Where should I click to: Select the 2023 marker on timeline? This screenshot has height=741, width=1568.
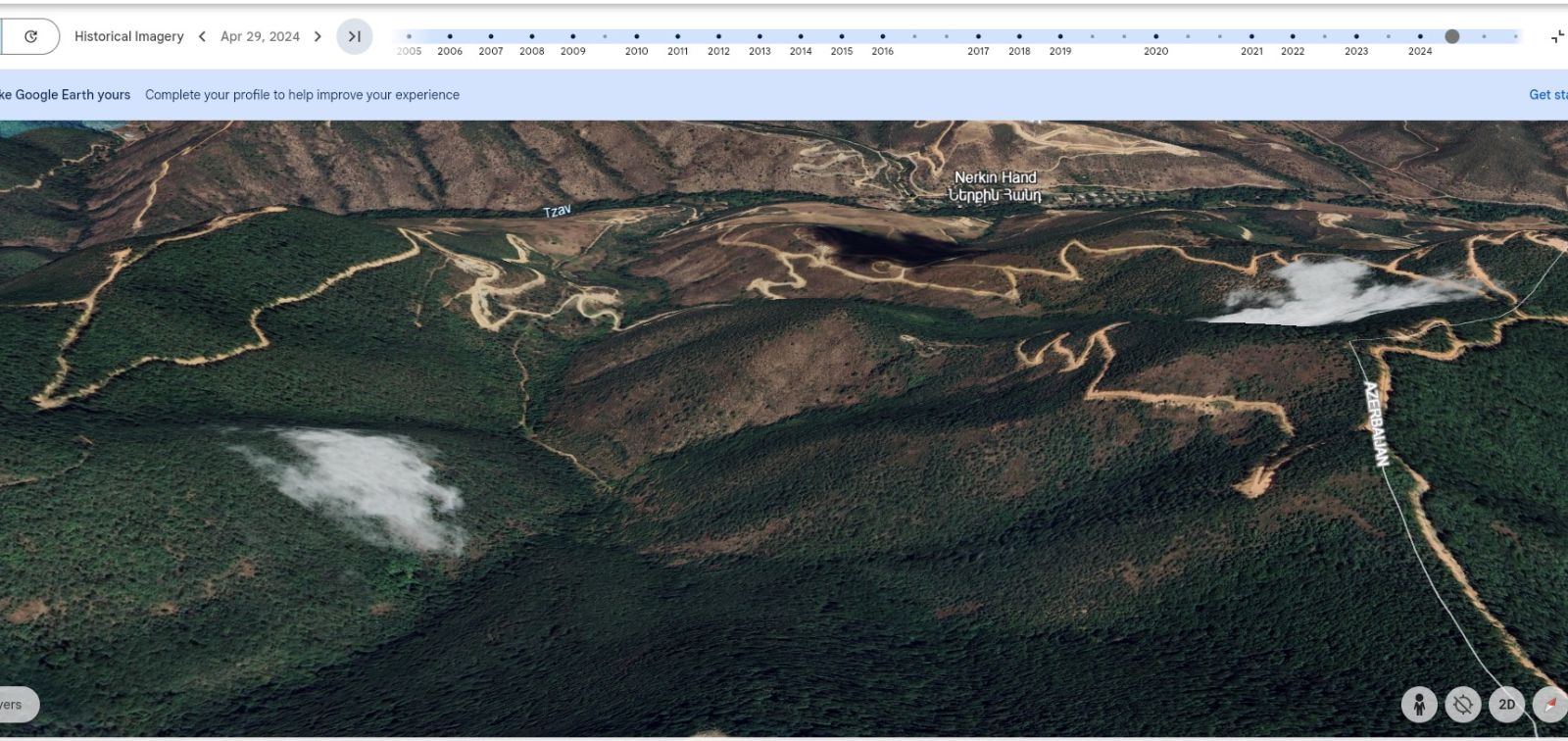[1356, 37]
